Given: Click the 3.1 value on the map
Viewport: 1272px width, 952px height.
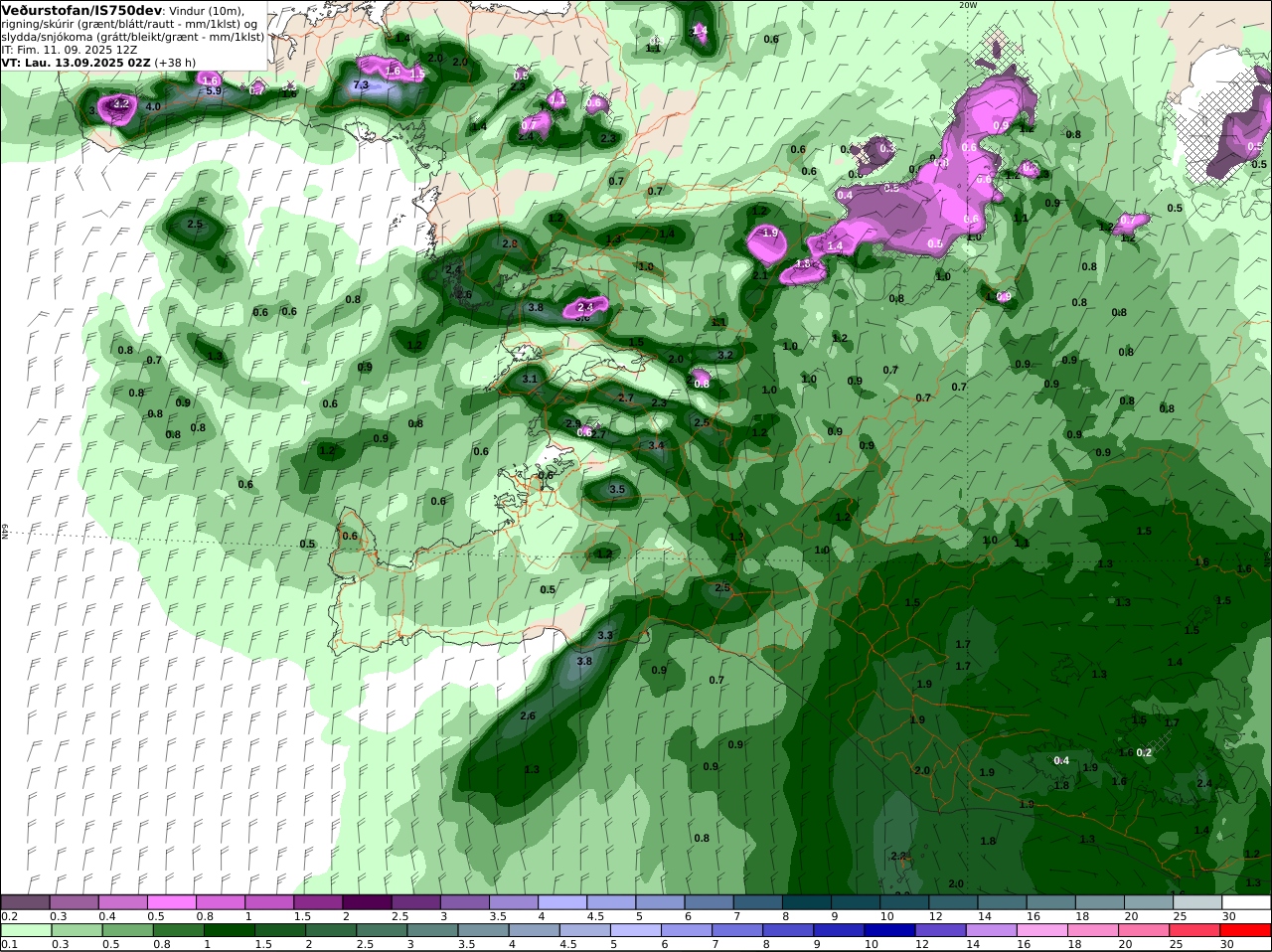Looking at the screenshot, I should point(530,379).
